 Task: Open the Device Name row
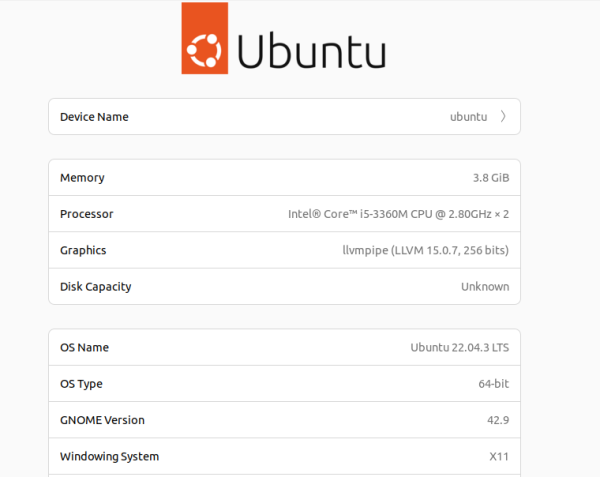(x=284, y=117)
